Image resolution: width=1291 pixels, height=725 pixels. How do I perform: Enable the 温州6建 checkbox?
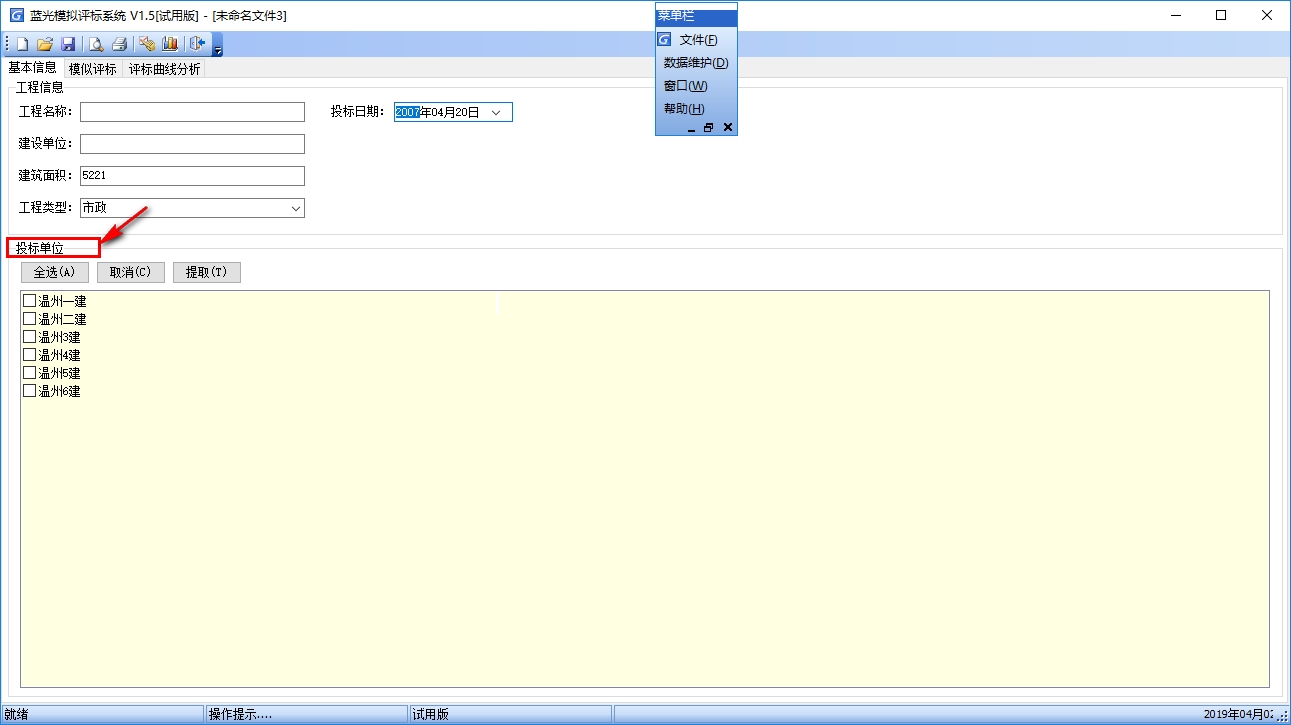pos(29,391)
